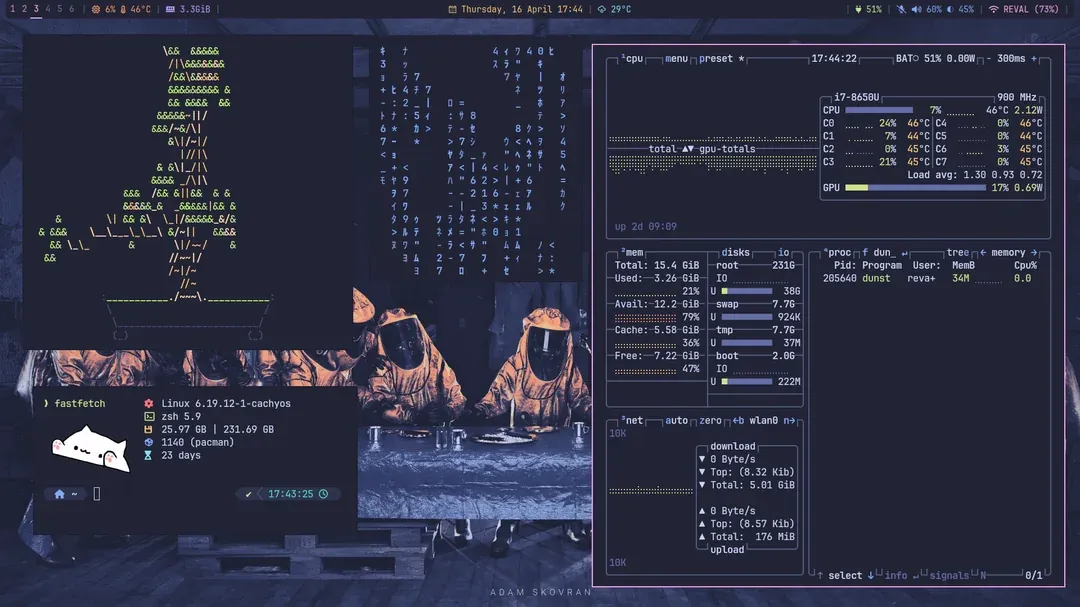Screen dimensions: 1080x607
Task: Click the clock icon in the shell prompt
Action: click(x=323, y=494)
